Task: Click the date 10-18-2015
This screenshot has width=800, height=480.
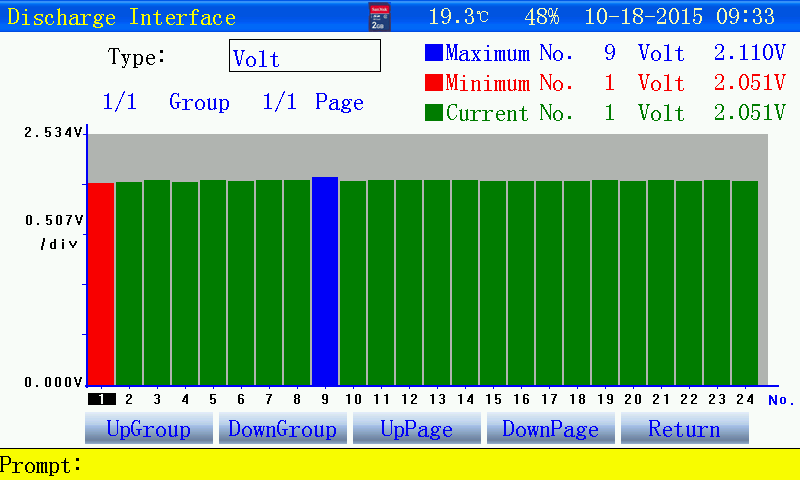Action: (x=643, y=17)
